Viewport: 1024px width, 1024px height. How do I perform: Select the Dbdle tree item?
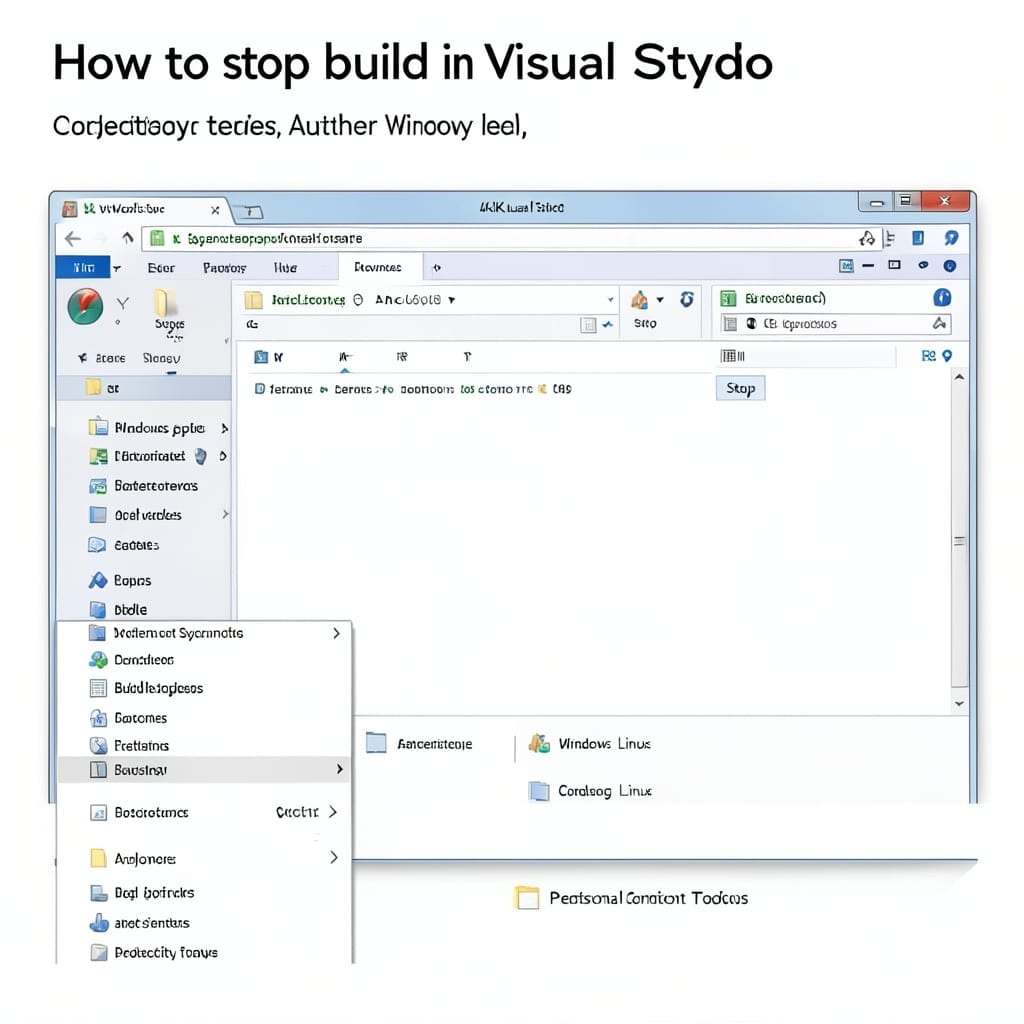[130, 609]
